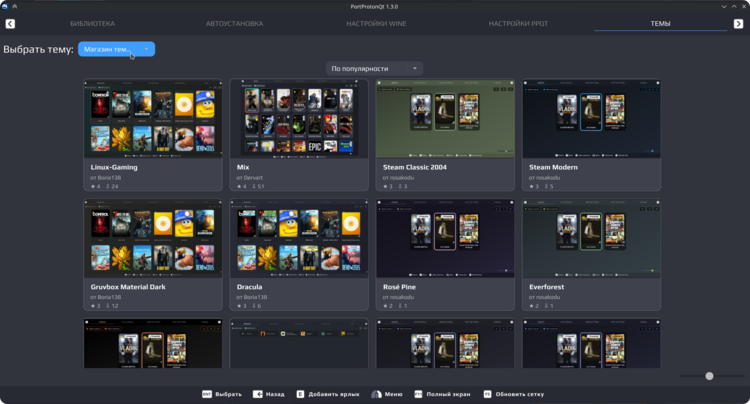
Task: Open the По популярности sort dropdown
Action: coord(375,68)
